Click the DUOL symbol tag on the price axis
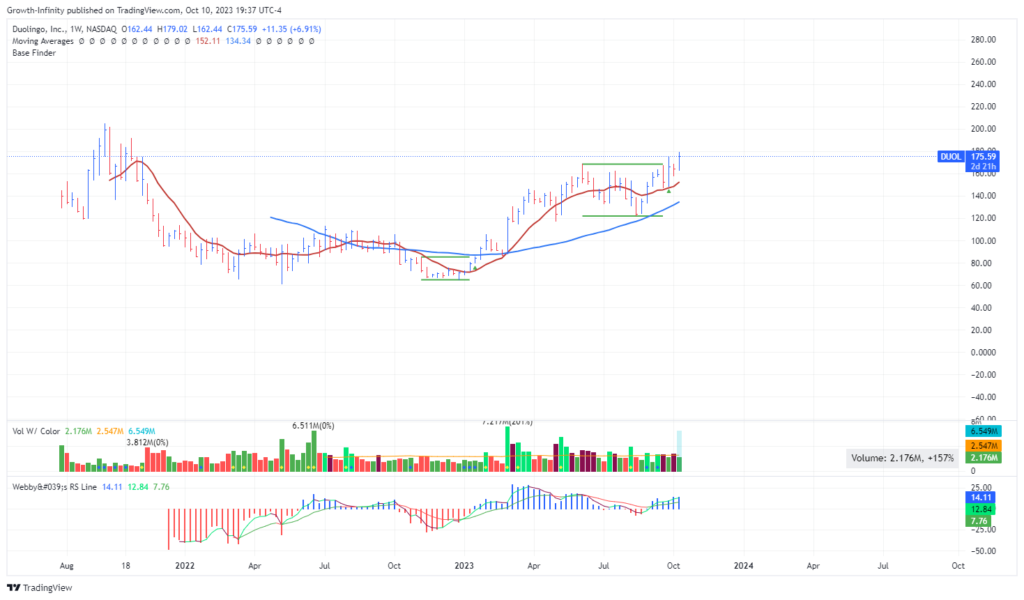The height and width of the screenshot is (600, 1024). [x=951, y=157]
